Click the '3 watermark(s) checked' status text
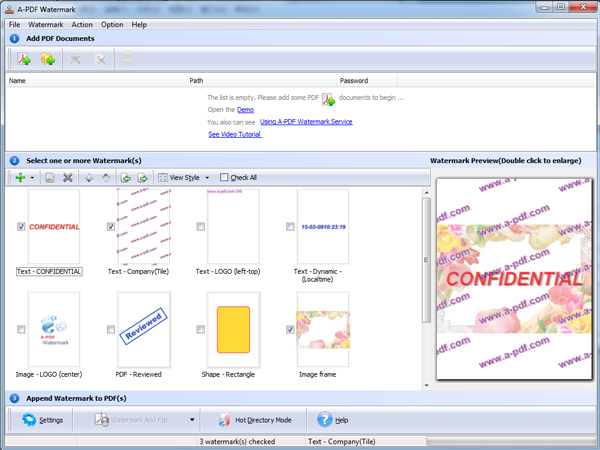This screenshot has width=600, height=450. tap(237, 441)
